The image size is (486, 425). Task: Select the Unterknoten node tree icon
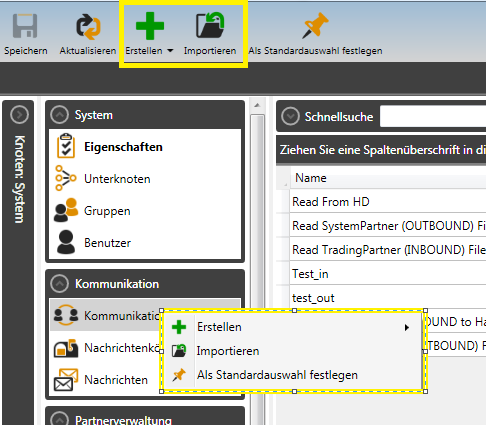[x=65, y=178]
